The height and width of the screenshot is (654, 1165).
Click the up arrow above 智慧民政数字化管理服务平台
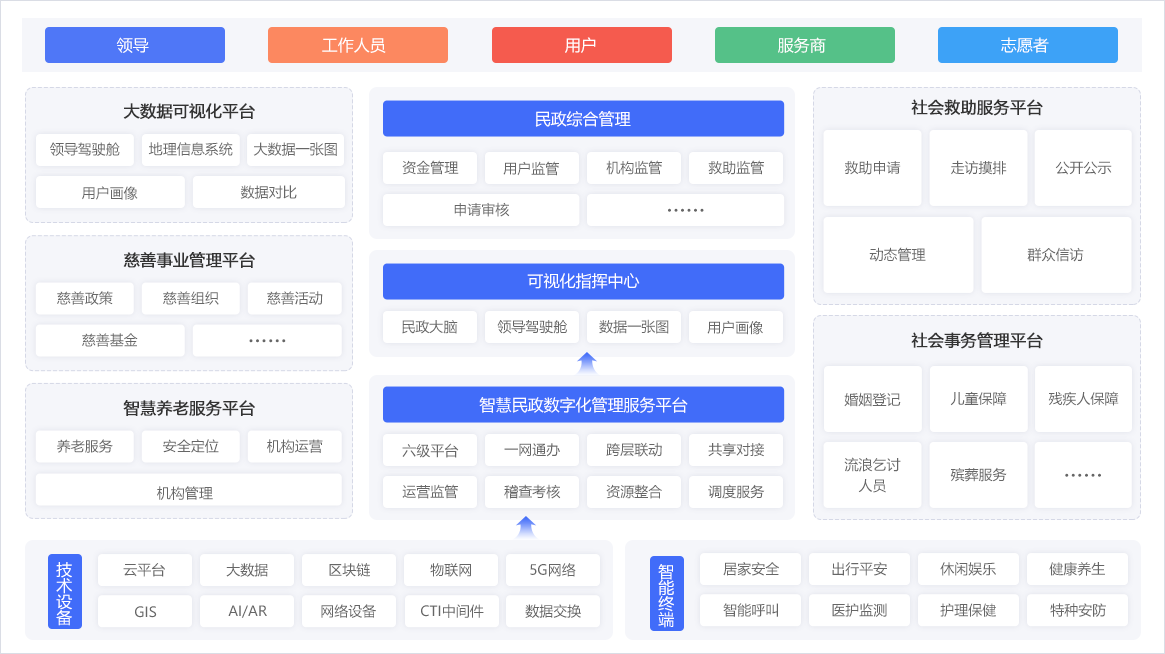pos(587,363)
